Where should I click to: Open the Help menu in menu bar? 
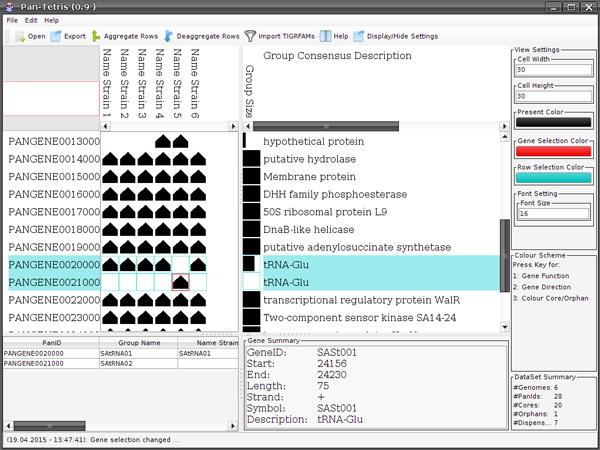[51, 20]
